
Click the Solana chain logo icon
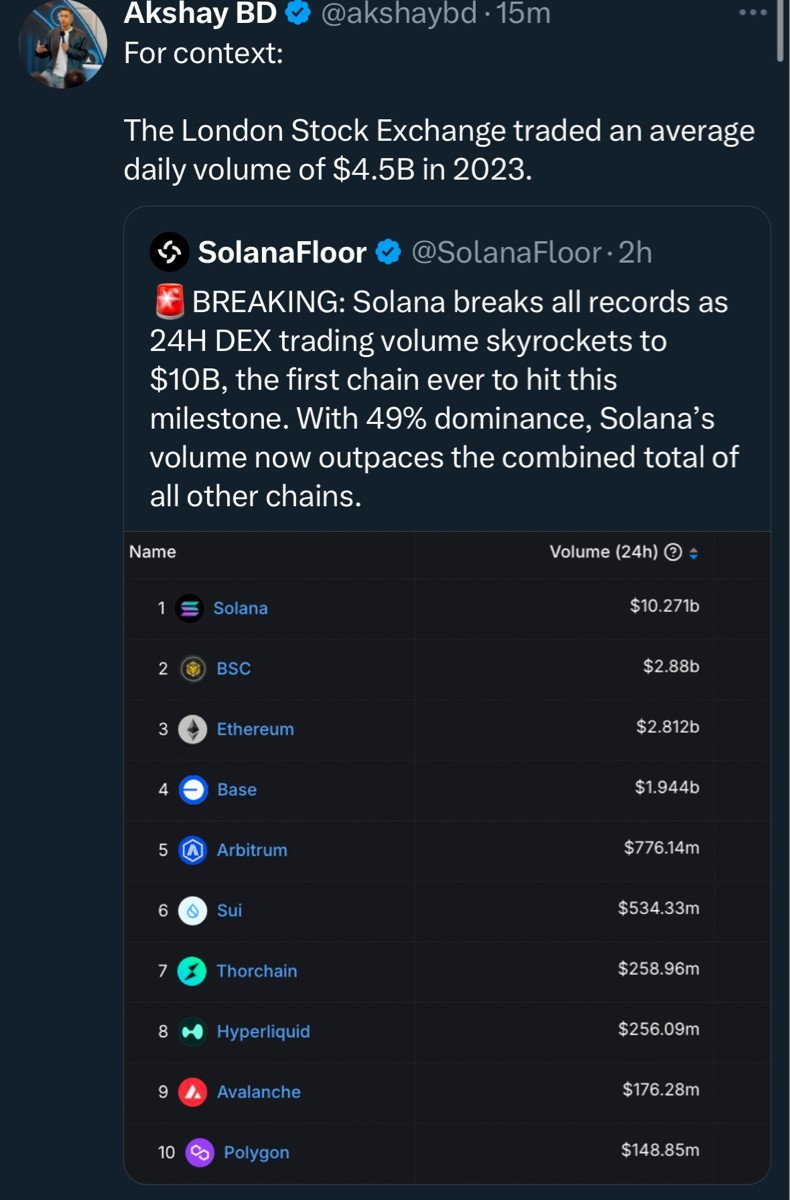(x=190, y=608)
